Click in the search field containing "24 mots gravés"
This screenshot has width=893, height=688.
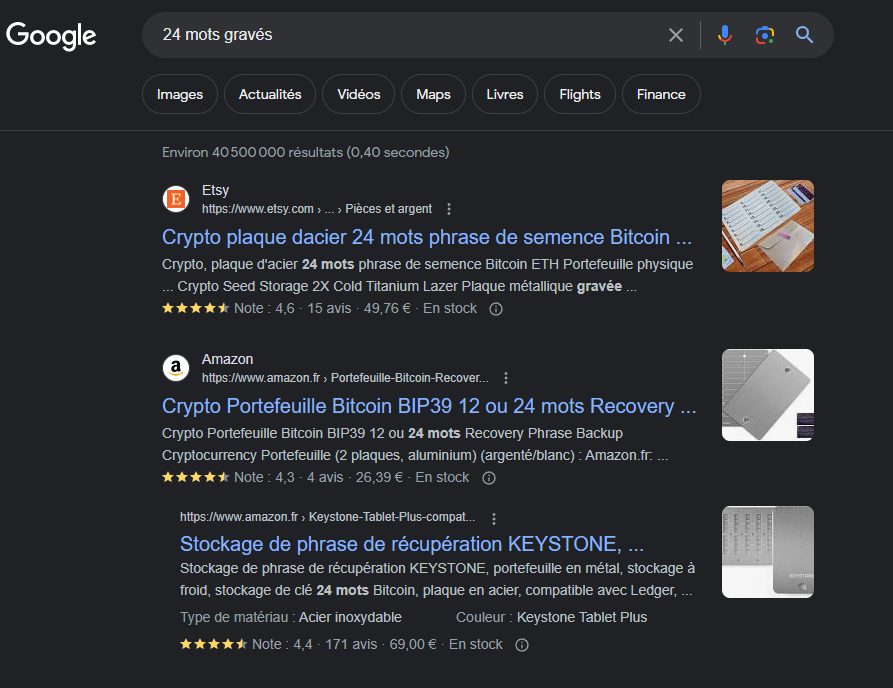point(400,35)
